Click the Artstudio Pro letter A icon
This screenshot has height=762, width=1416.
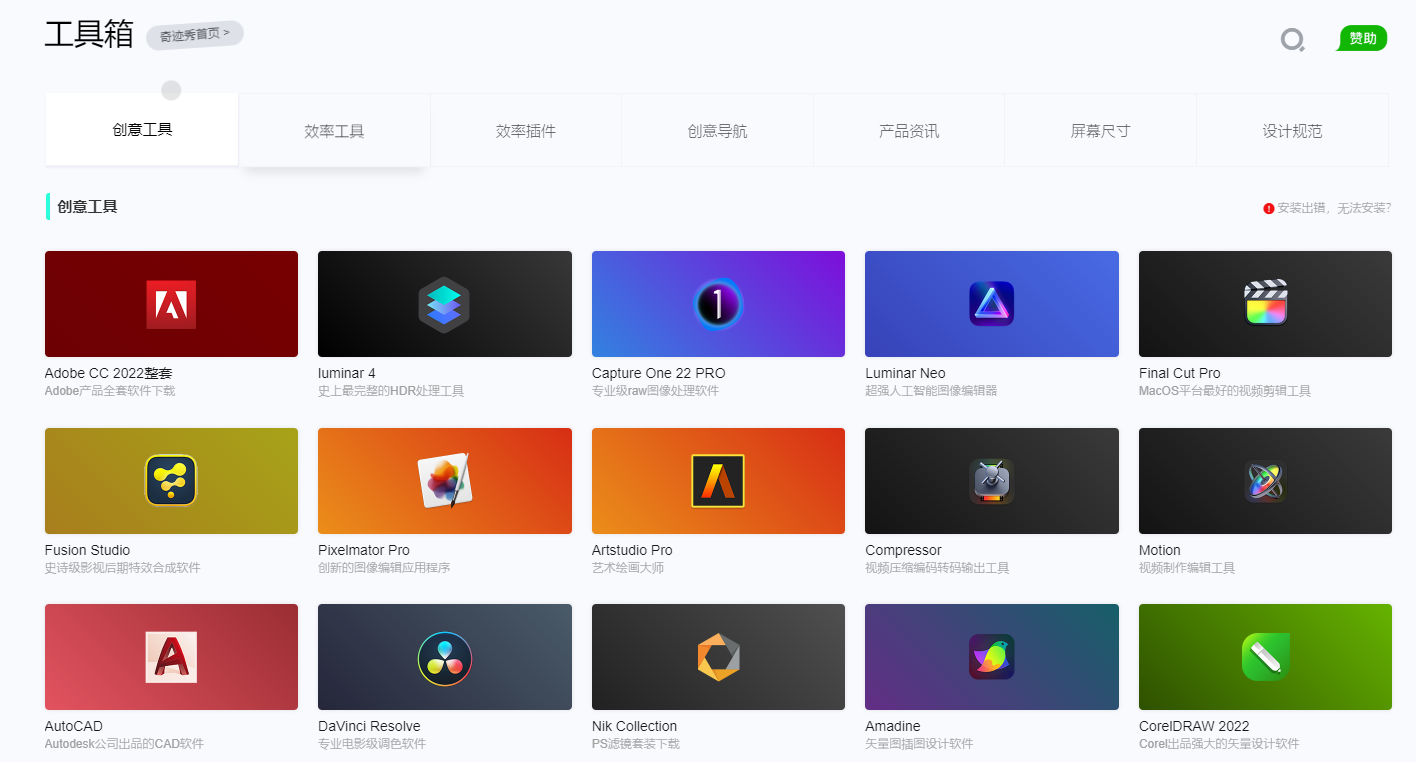pyautogui.click(x=718, y=481)
